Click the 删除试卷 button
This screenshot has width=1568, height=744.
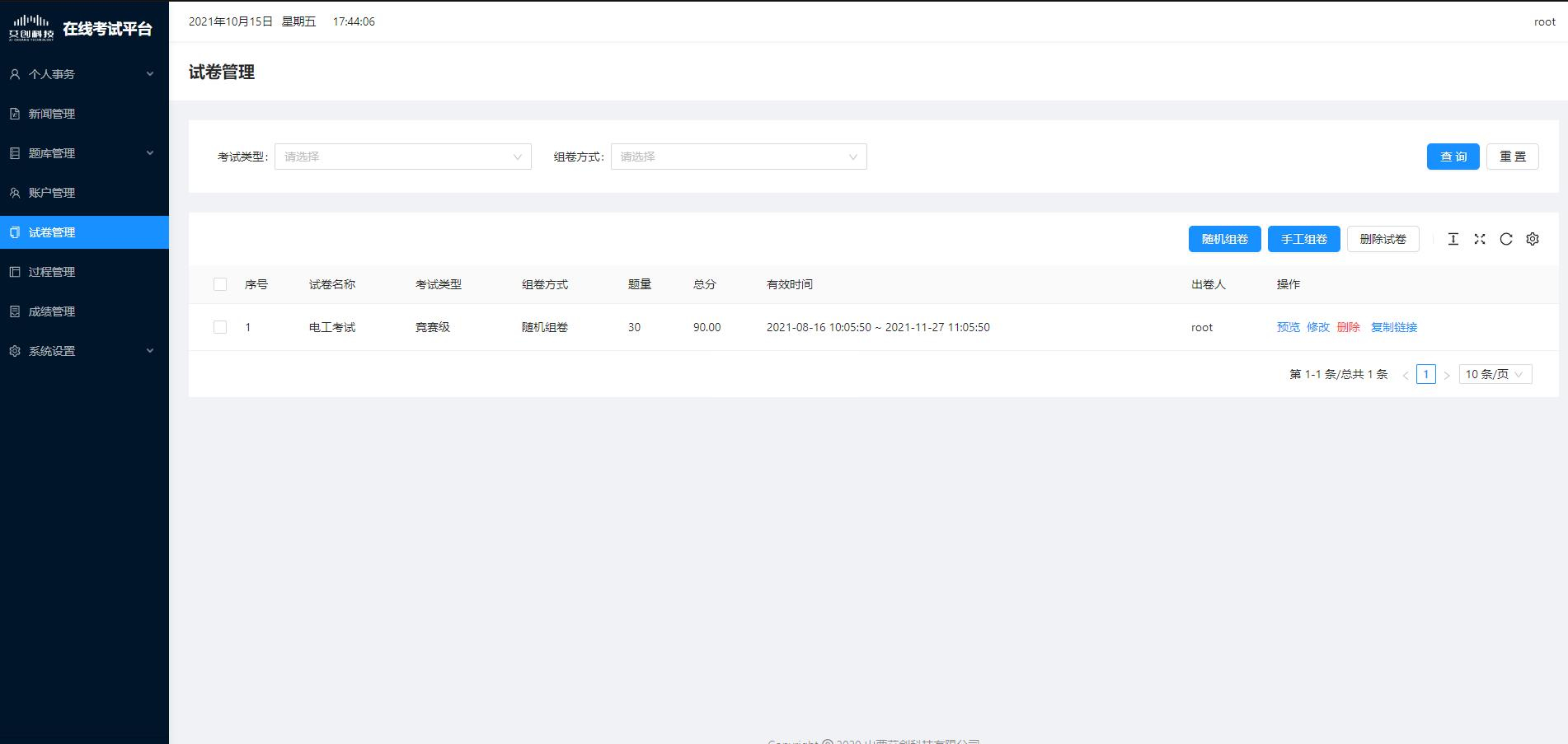(x=1383, y=239)
